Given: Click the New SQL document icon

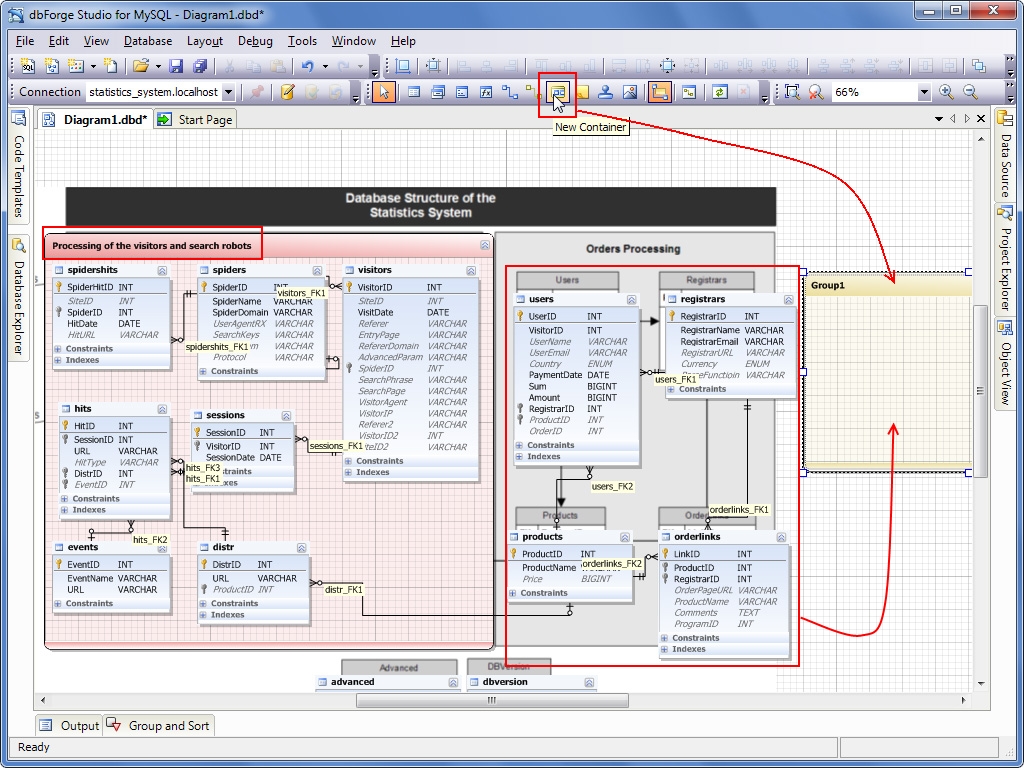Looking at the screenshot, I should (x=27, y=65).
